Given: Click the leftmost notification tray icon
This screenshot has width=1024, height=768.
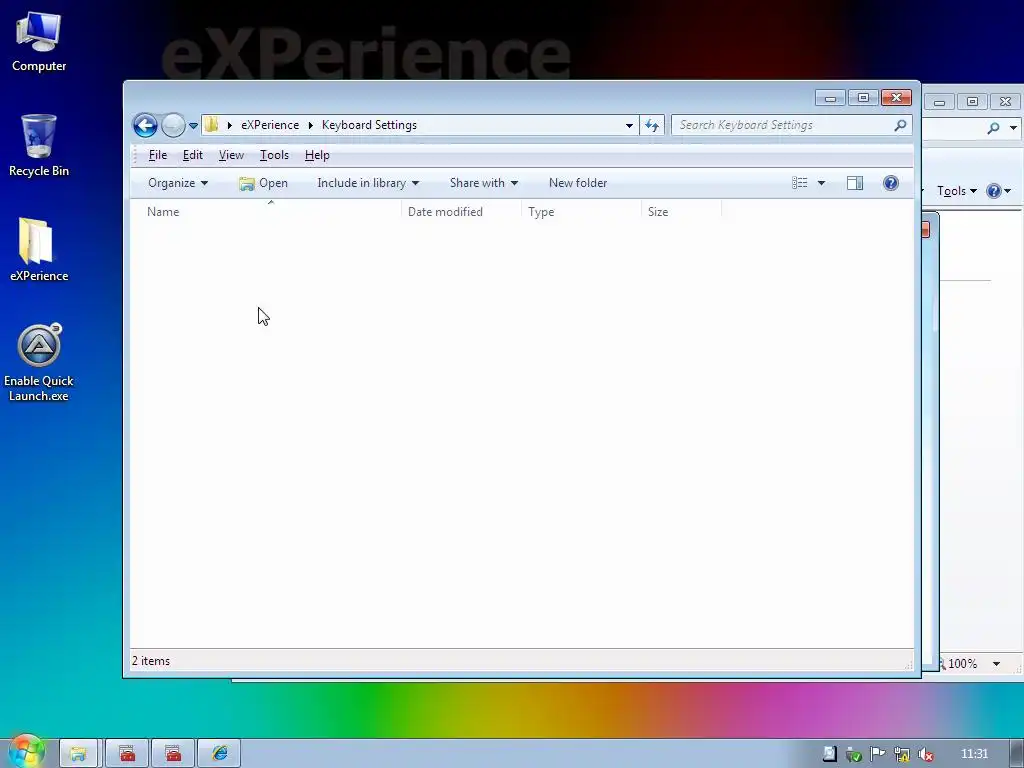Looking at the screenshot, I should coord(829,754).
